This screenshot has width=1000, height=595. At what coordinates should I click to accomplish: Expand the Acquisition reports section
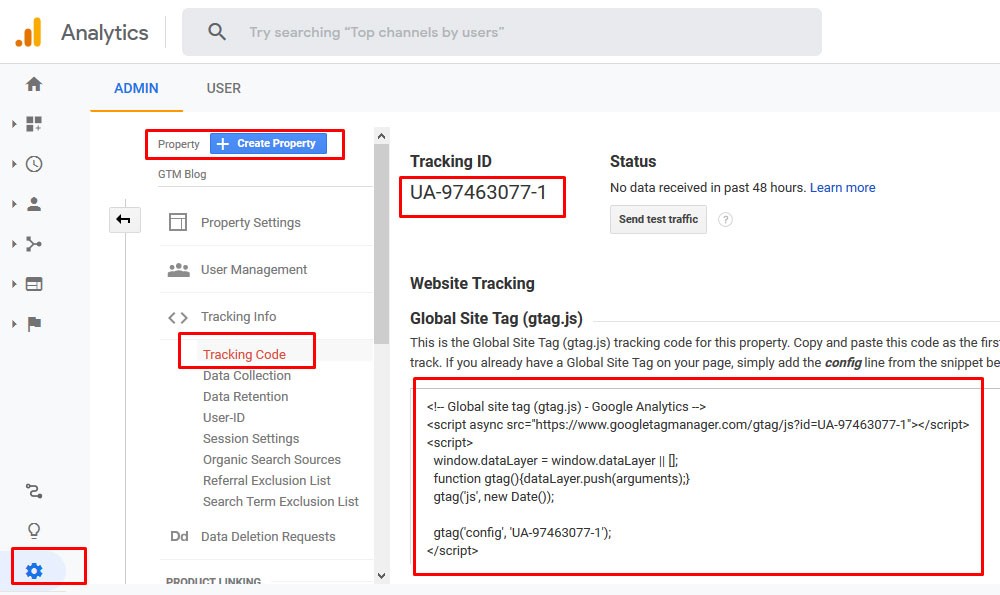click(x=14, y=243)
